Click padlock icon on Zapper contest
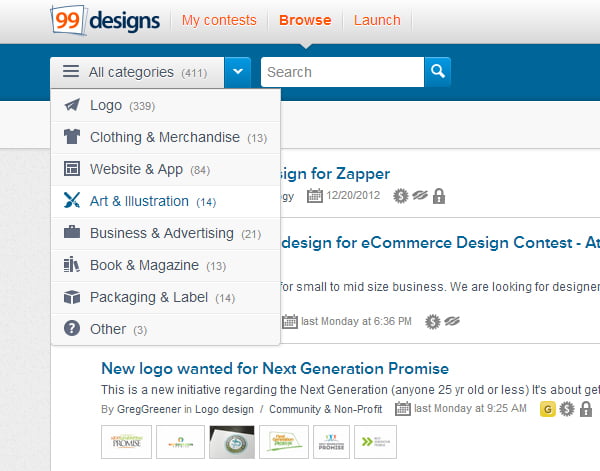Viewport: 600px width, 471px height. [439, 196]
